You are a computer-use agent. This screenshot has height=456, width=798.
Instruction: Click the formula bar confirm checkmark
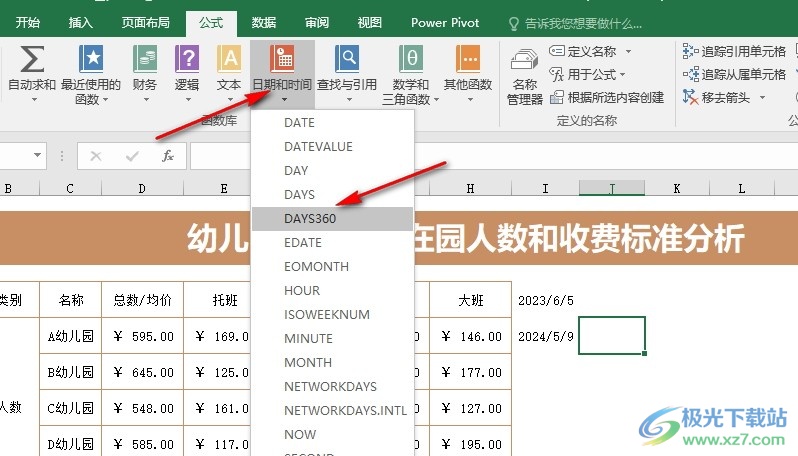point(132,156)
